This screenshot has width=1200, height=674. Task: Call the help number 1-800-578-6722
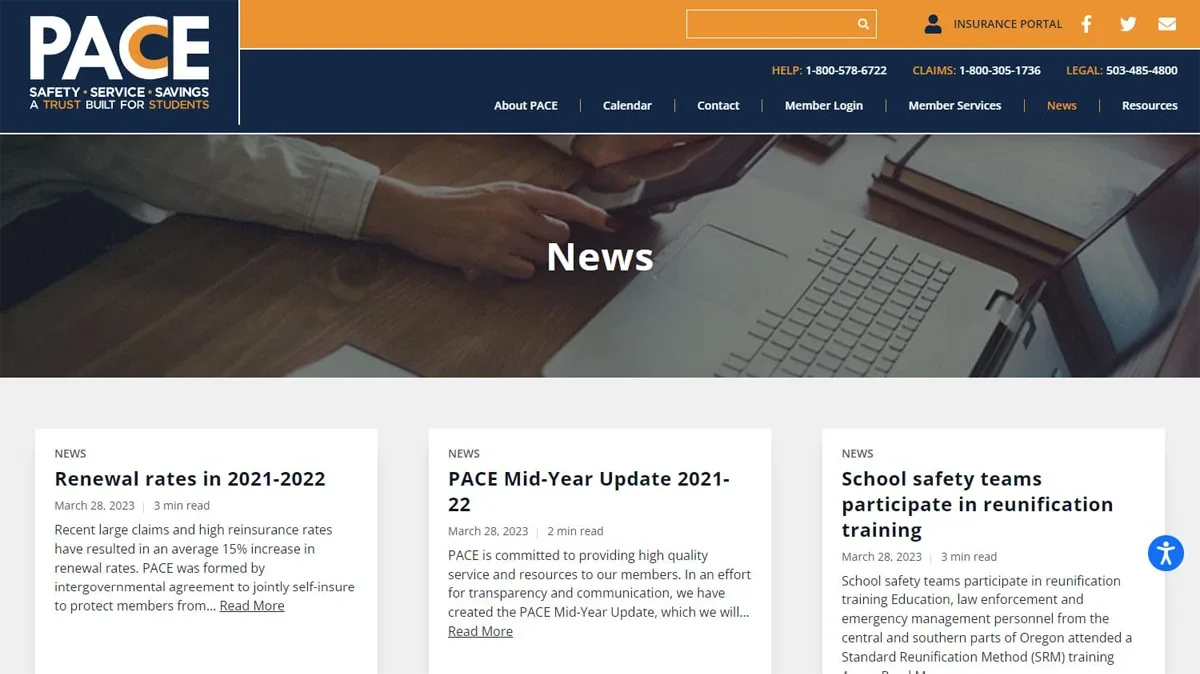coord(846,71)
